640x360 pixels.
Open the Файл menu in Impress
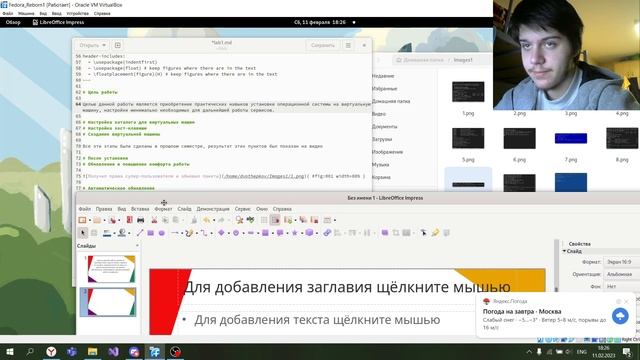pyautogui.click(x=84, y=209)
